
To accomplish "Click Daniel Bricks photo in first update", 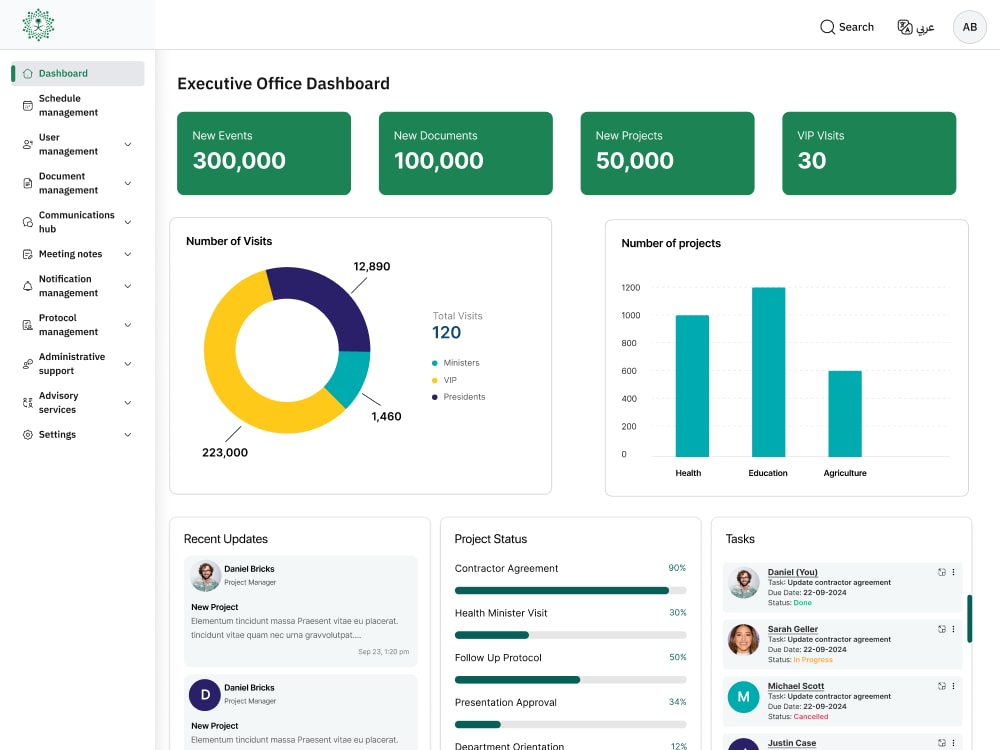I will (205, 577).
